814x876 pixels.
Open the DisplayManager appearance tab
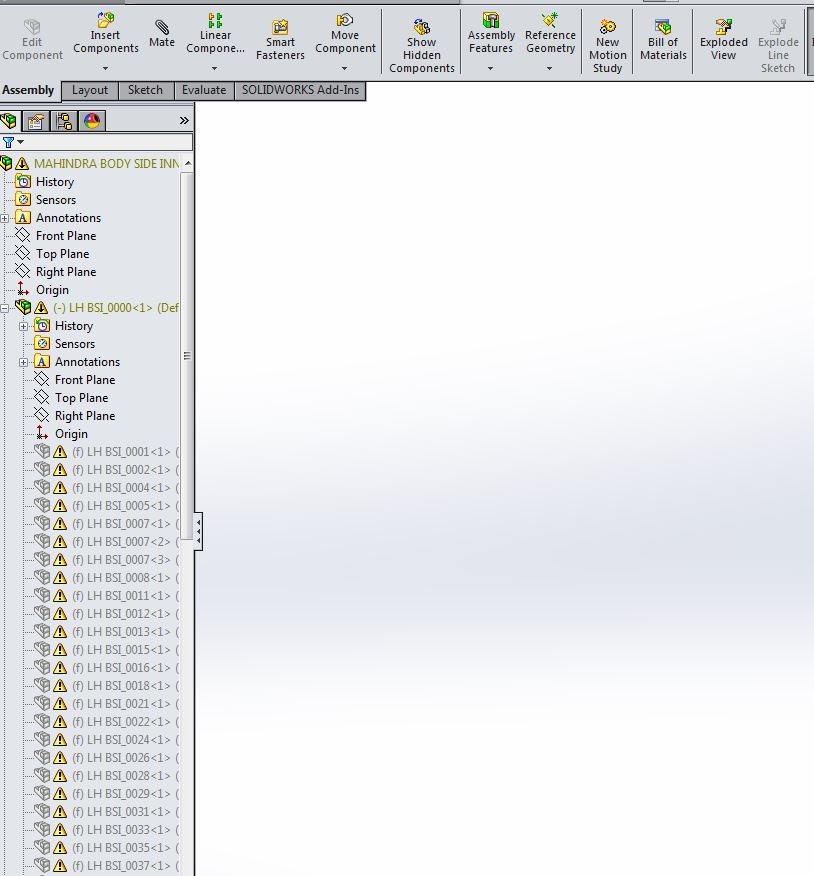(x=92, y=121)
